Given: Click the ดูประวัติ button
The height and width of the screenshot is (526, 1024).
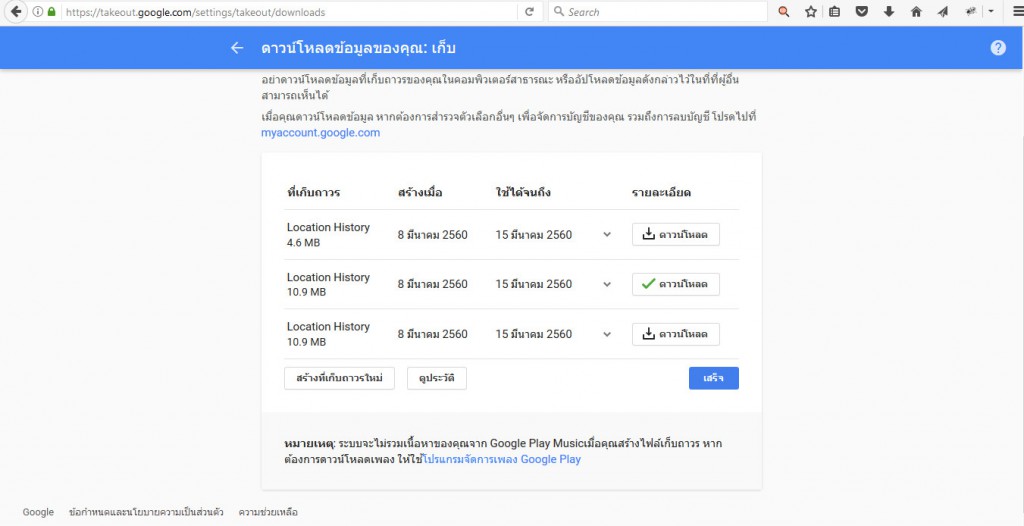Looking at the screenshot, I should coord(436,378).
